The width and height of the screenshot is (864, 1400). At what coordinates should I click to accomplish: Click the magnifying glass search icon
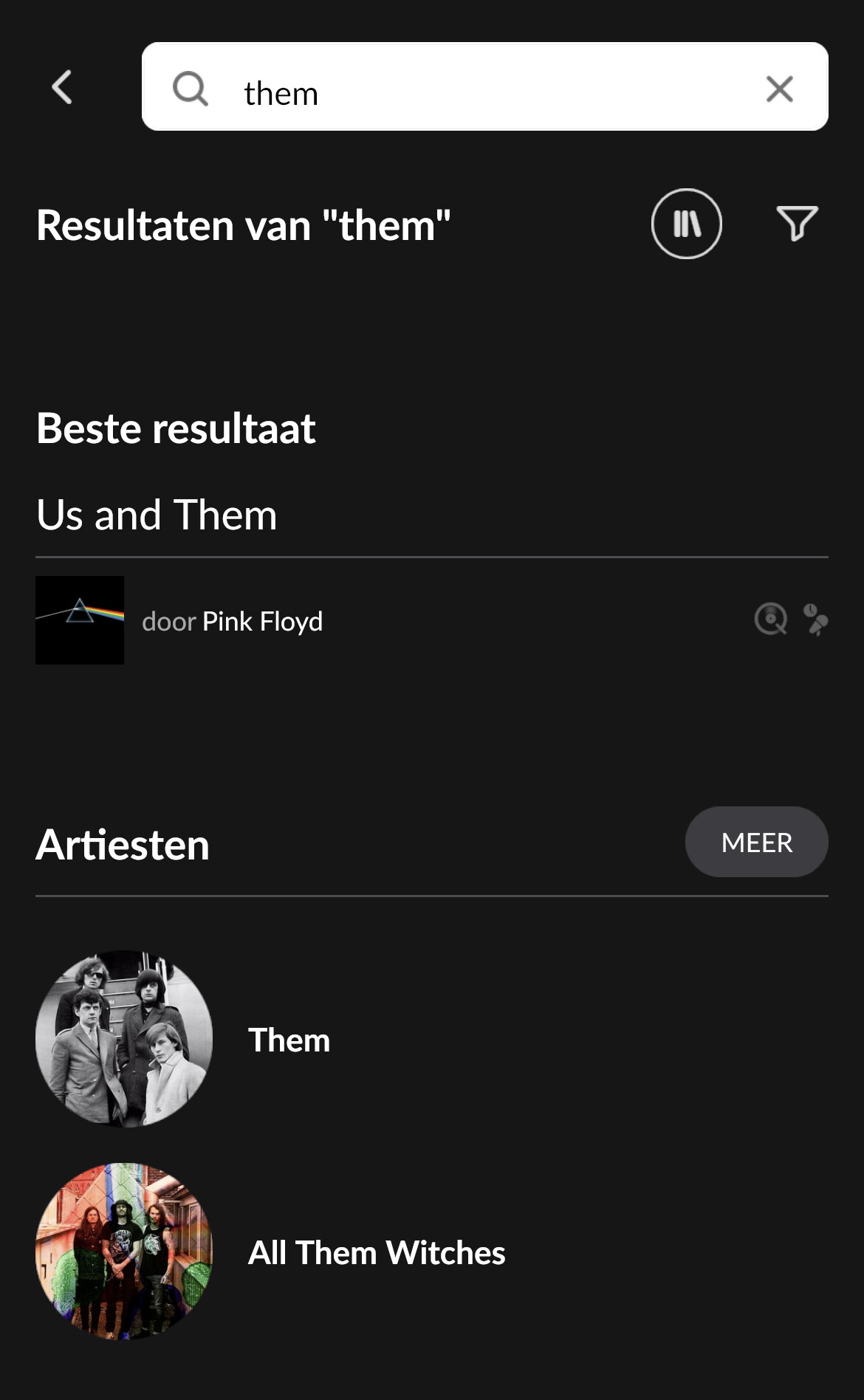coord(190,89)
